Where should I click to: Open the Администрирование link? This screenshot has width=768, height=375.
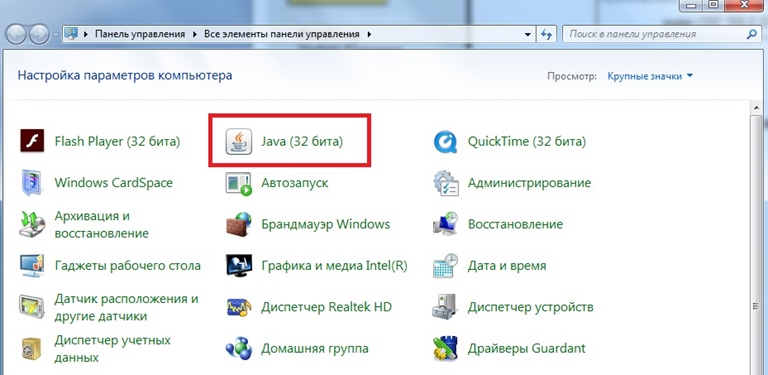click(529, 183)
